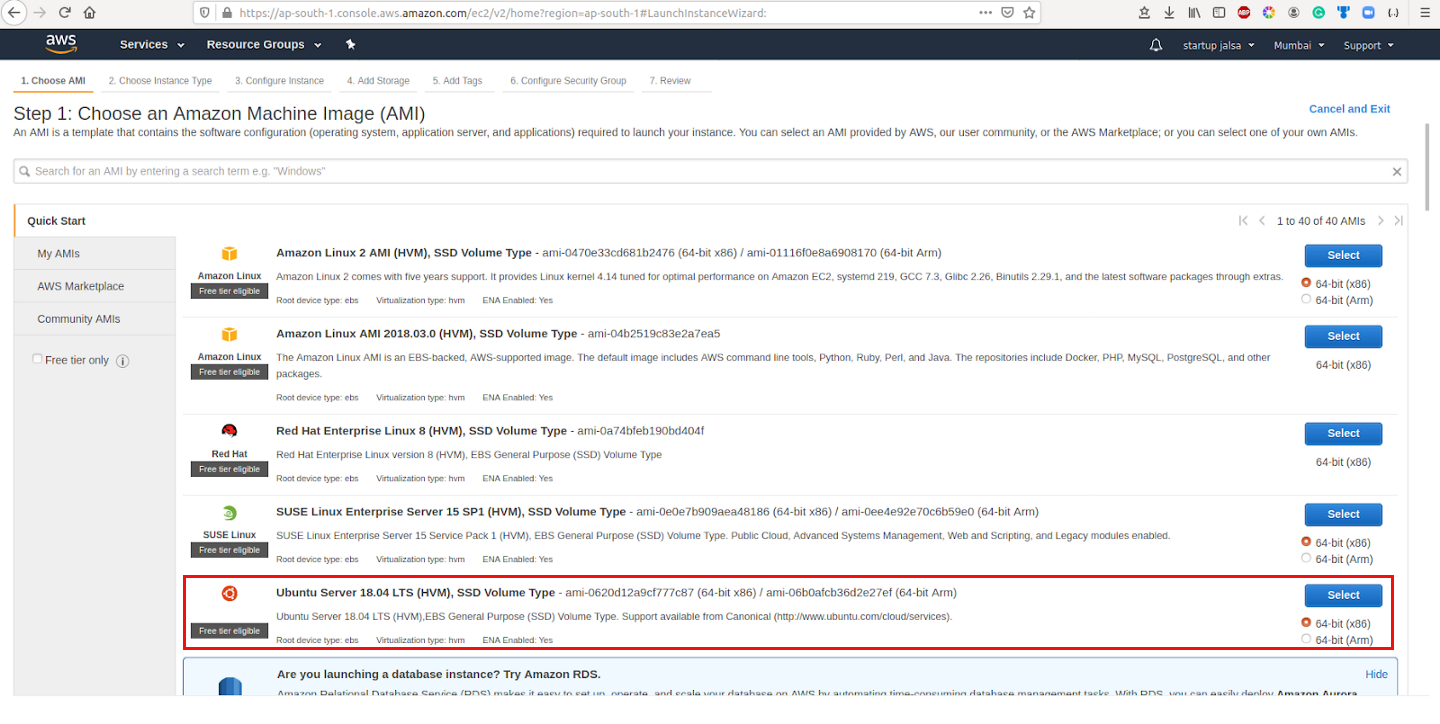Open the Firefox library icon
1440x724 pixels.
1193,12
